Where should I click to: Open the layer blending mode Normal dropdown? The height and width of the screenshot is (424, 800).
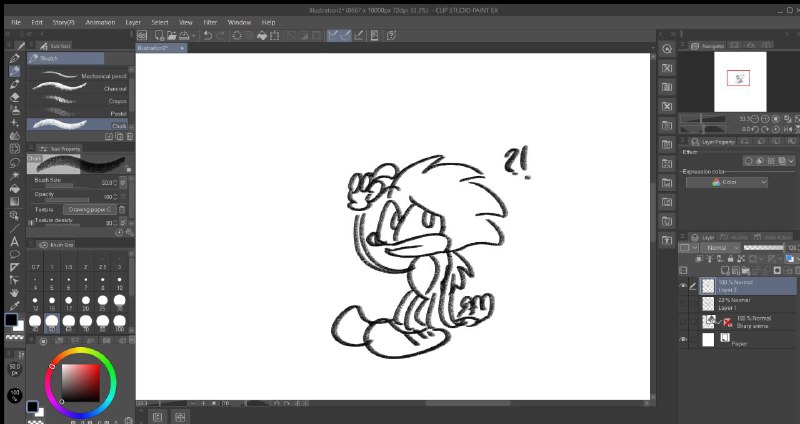[x=720, y=248]
